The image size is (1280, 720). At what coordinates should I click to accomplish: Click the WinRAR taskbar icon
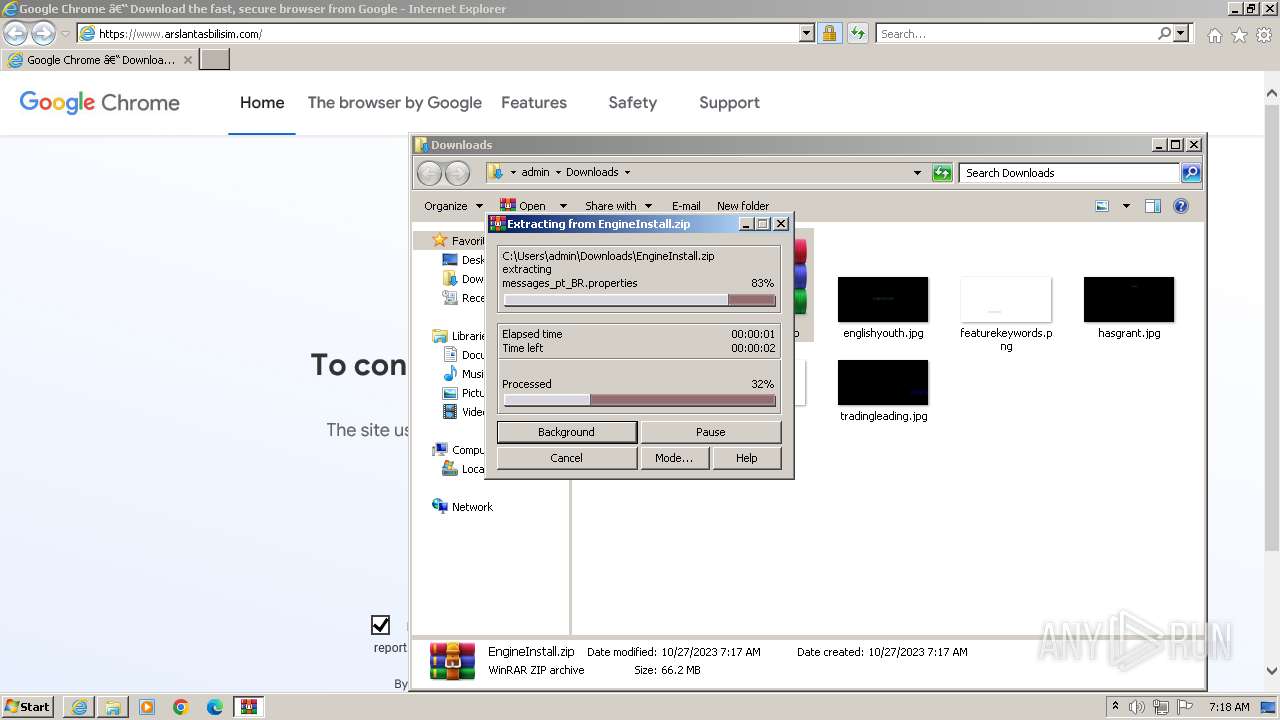249,707
